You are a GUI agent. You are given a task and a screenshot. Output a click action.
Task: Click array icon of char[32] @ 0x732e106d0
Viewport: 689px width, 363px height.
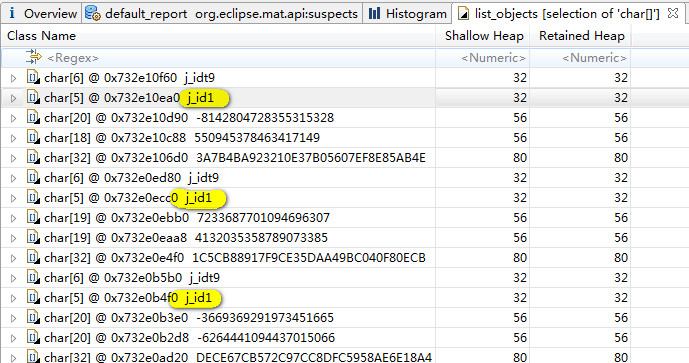(33, 157)
